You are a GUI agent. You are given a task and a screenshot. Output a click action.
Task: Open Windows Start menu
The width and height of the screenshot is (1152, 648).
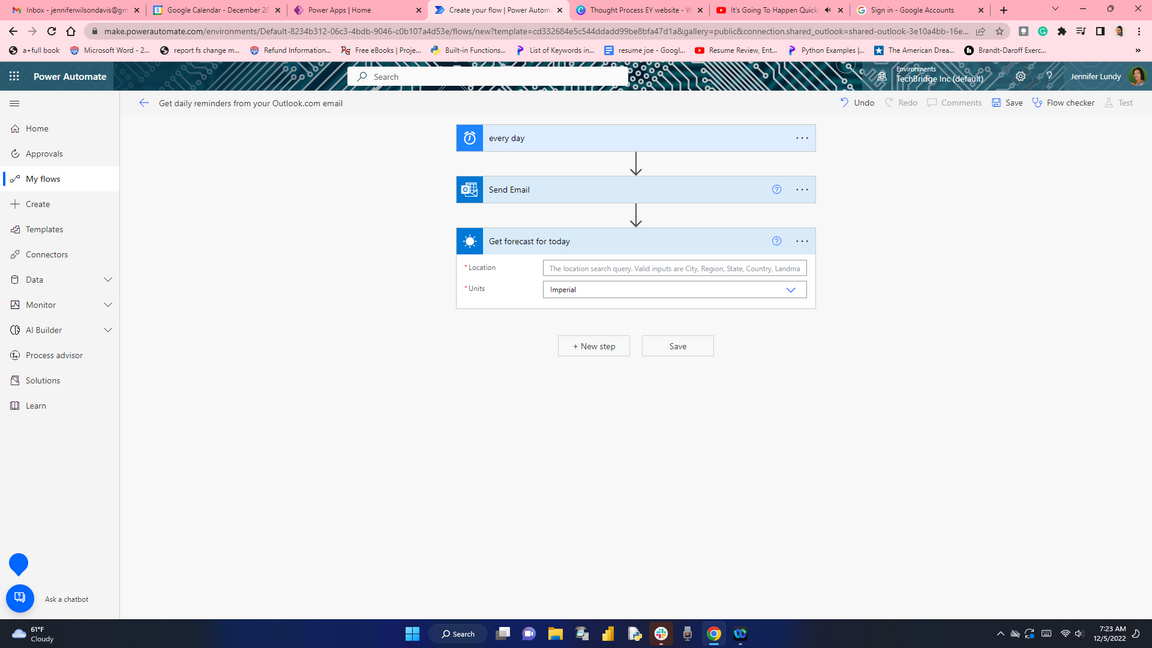[x=412, y=633]
